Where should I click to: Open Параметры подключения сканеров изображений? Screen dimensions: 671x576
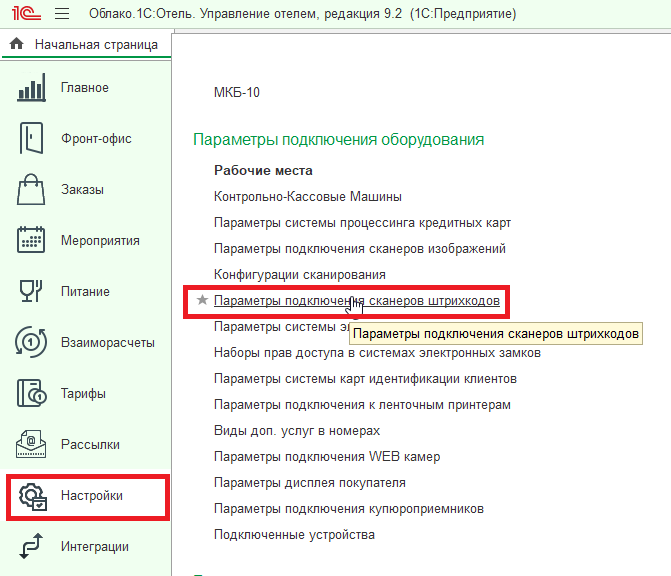tap(359, 249)
